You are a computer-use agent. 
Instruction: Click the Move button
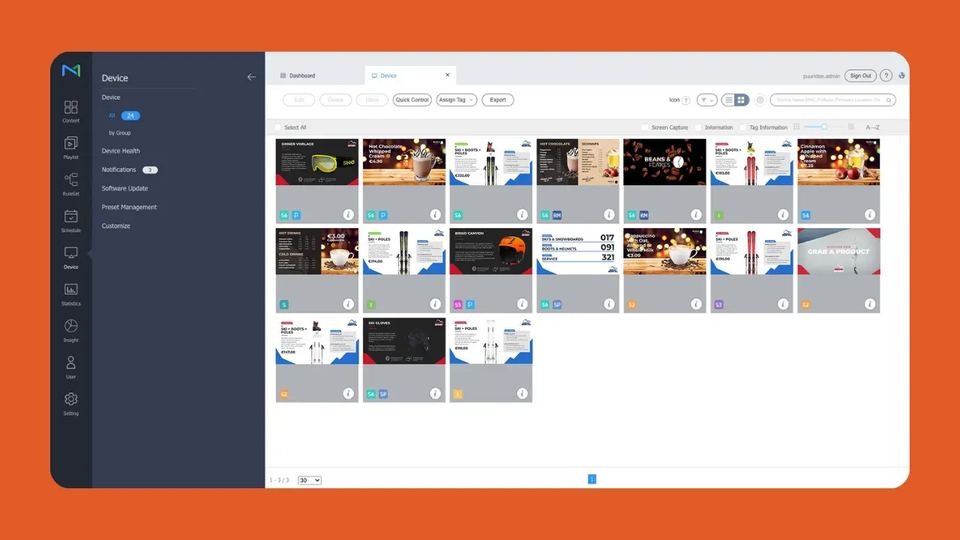pos(372,100)
